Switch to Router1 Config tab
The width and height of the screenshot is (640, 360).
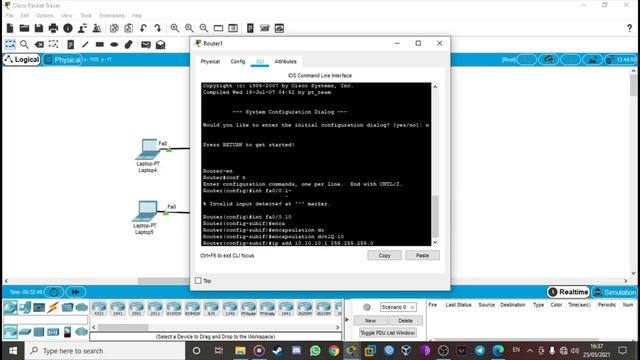click(x=238, y=61)
